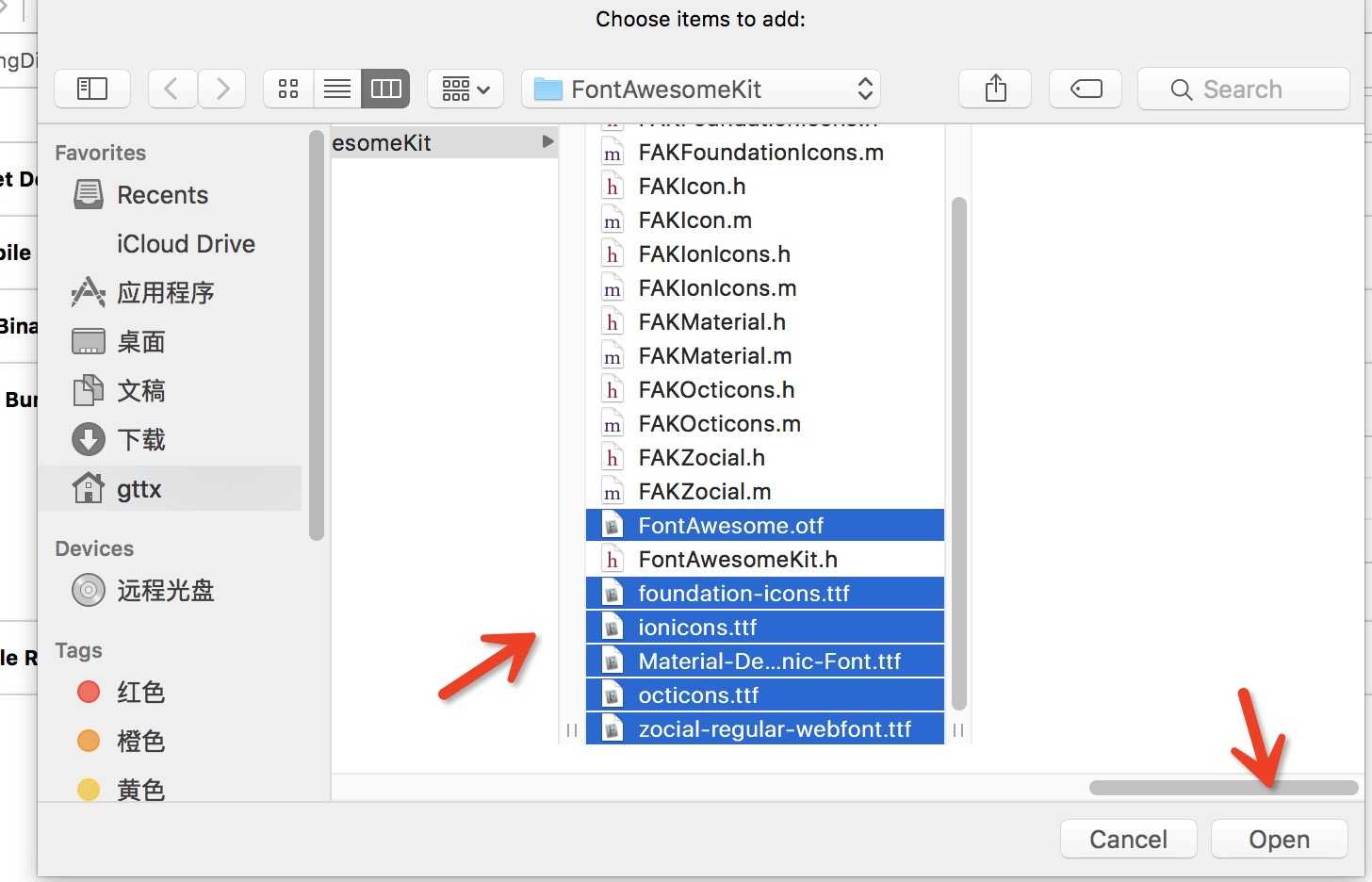
Task: Select FAKOcticons.m file
Action: (764, 424)
